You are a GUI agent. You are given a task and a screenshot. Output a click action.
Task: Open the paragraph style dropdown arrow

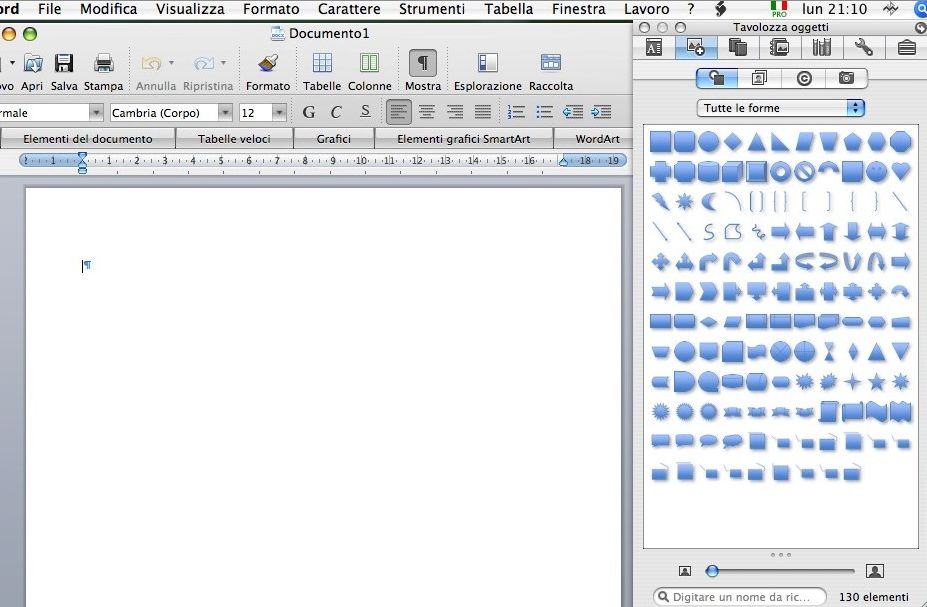pos(96,112)
